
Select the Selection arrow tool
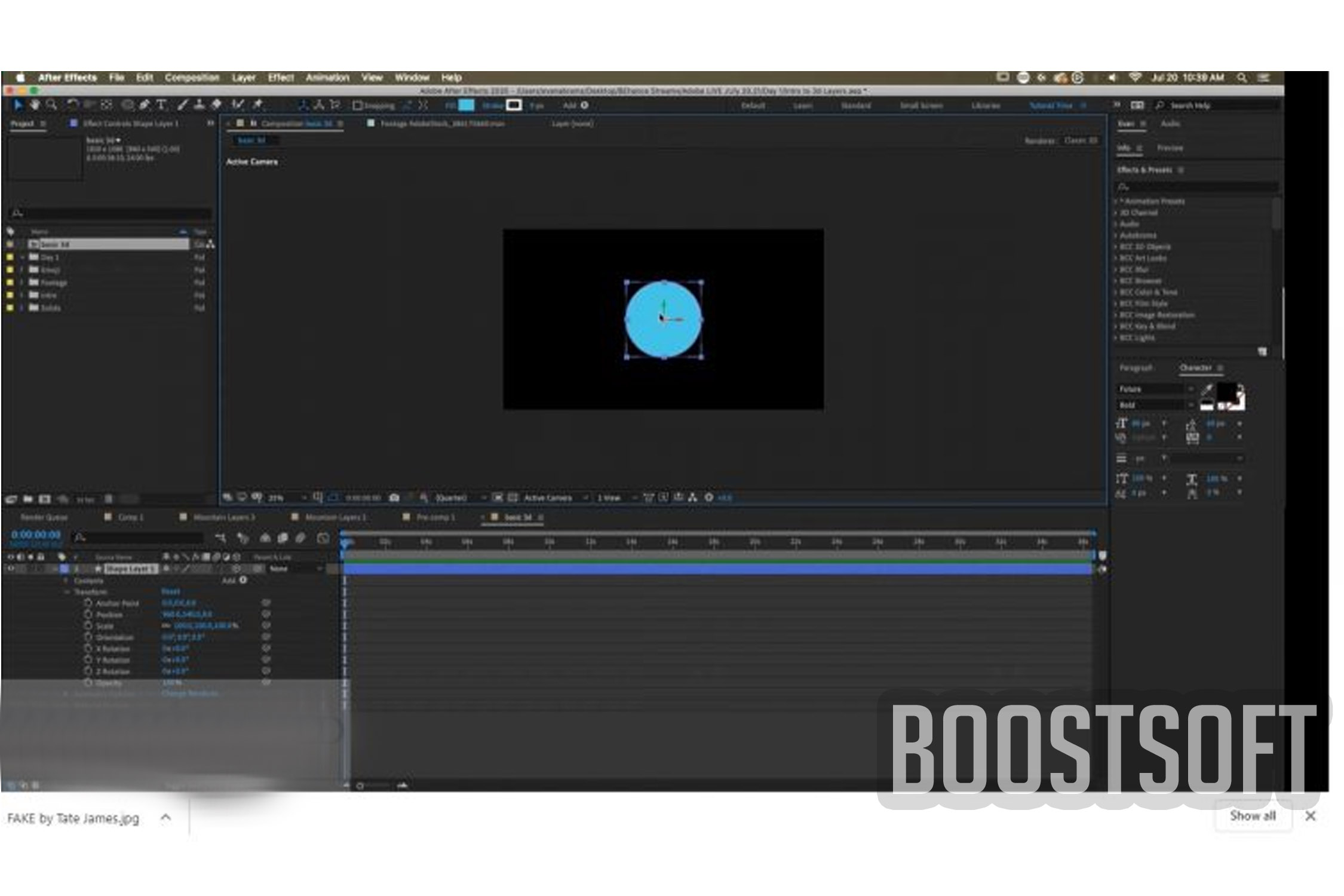(x=18, y=105)
